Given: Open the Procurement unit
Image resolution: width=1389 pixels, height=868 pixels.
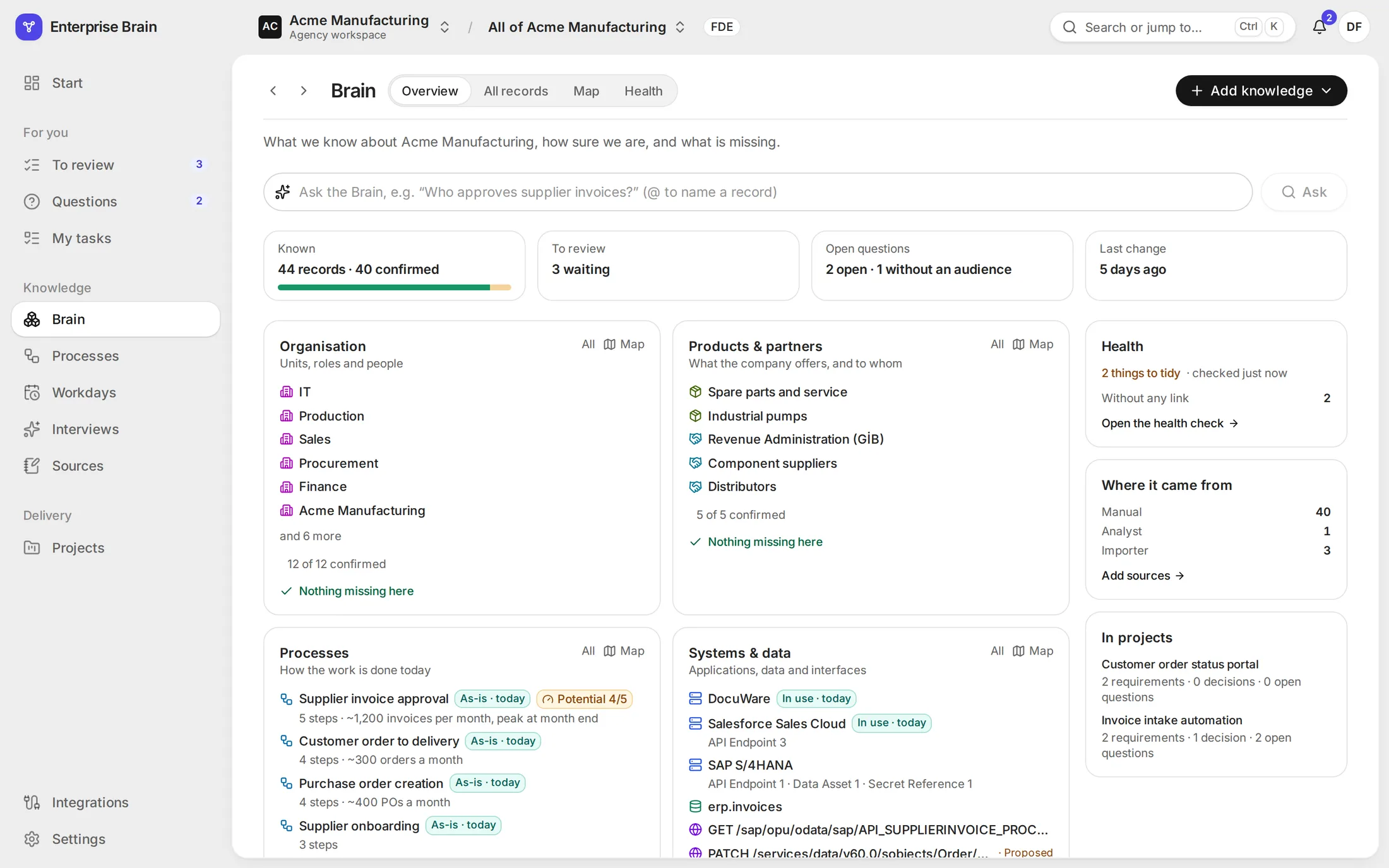Looking at the screenshot, I should tap(338, 463).
